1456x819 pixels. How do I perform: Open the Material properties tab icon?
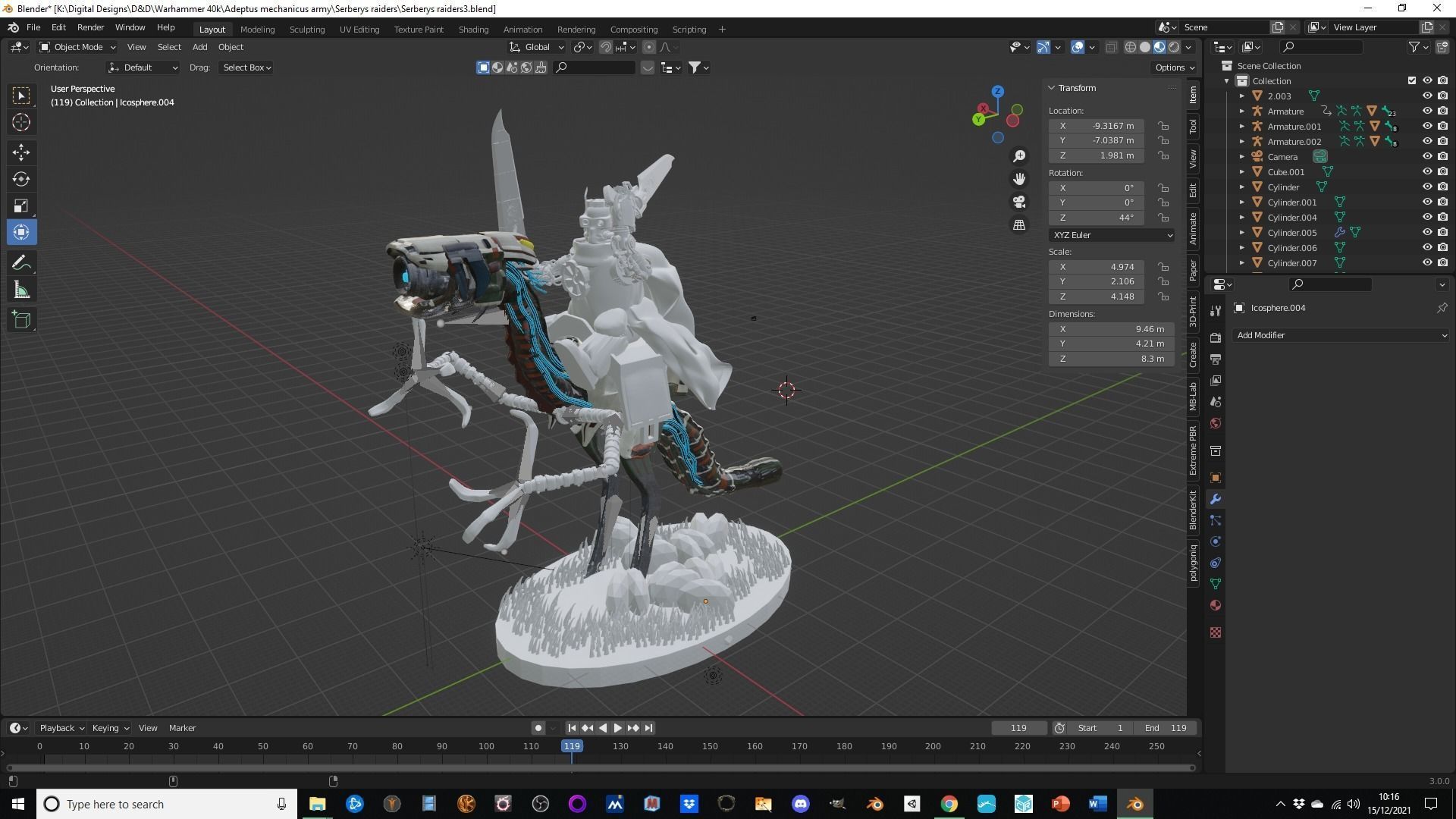point(1216,605)
